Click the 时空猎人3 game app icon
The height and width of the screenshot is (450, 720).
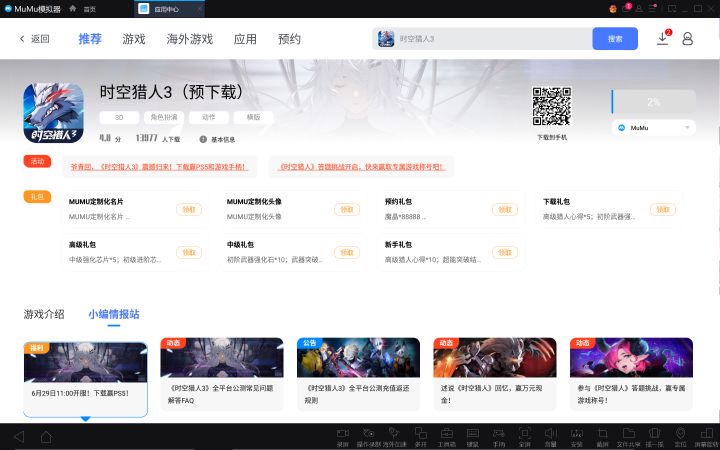(54, 113)
